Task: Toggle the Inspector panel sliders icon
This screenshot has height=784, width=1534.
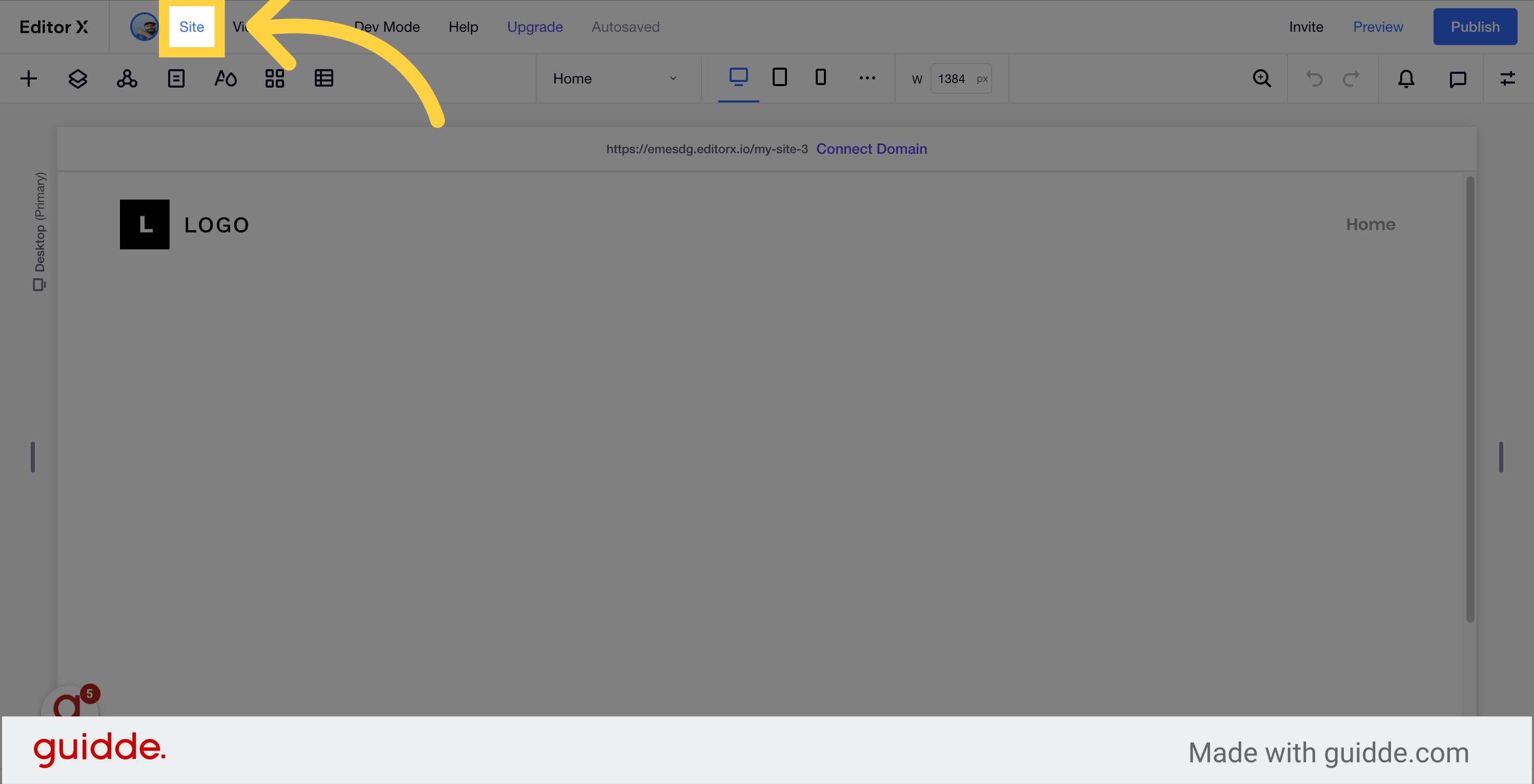Action: [x=1507, y=78]
